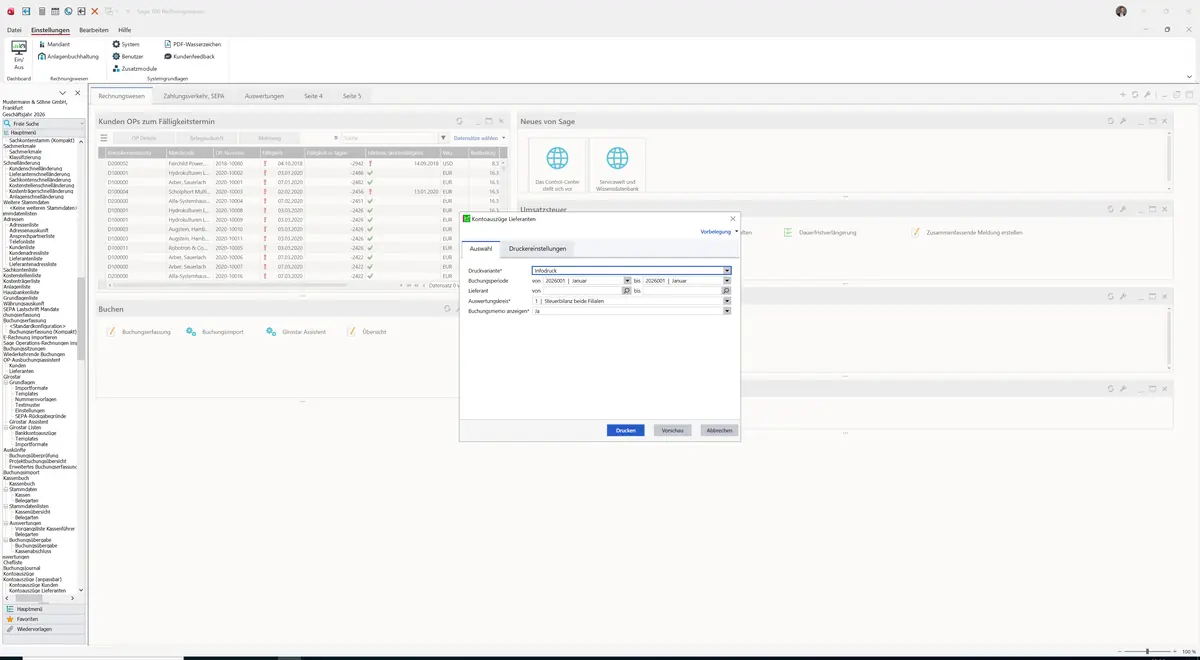Click the PDF-Wasserzeichen icon
The height and width of the screenshot is (660, 1200).
(x=167, y=45)
